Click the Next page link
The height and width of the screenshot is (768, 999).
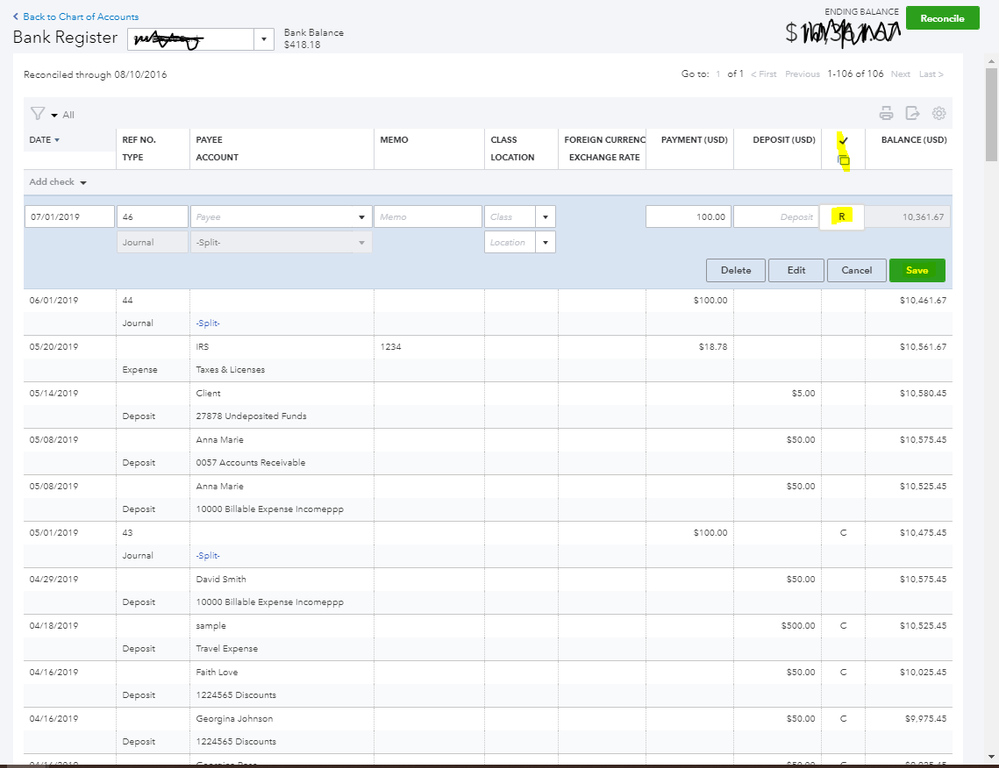tap(900, 74)
